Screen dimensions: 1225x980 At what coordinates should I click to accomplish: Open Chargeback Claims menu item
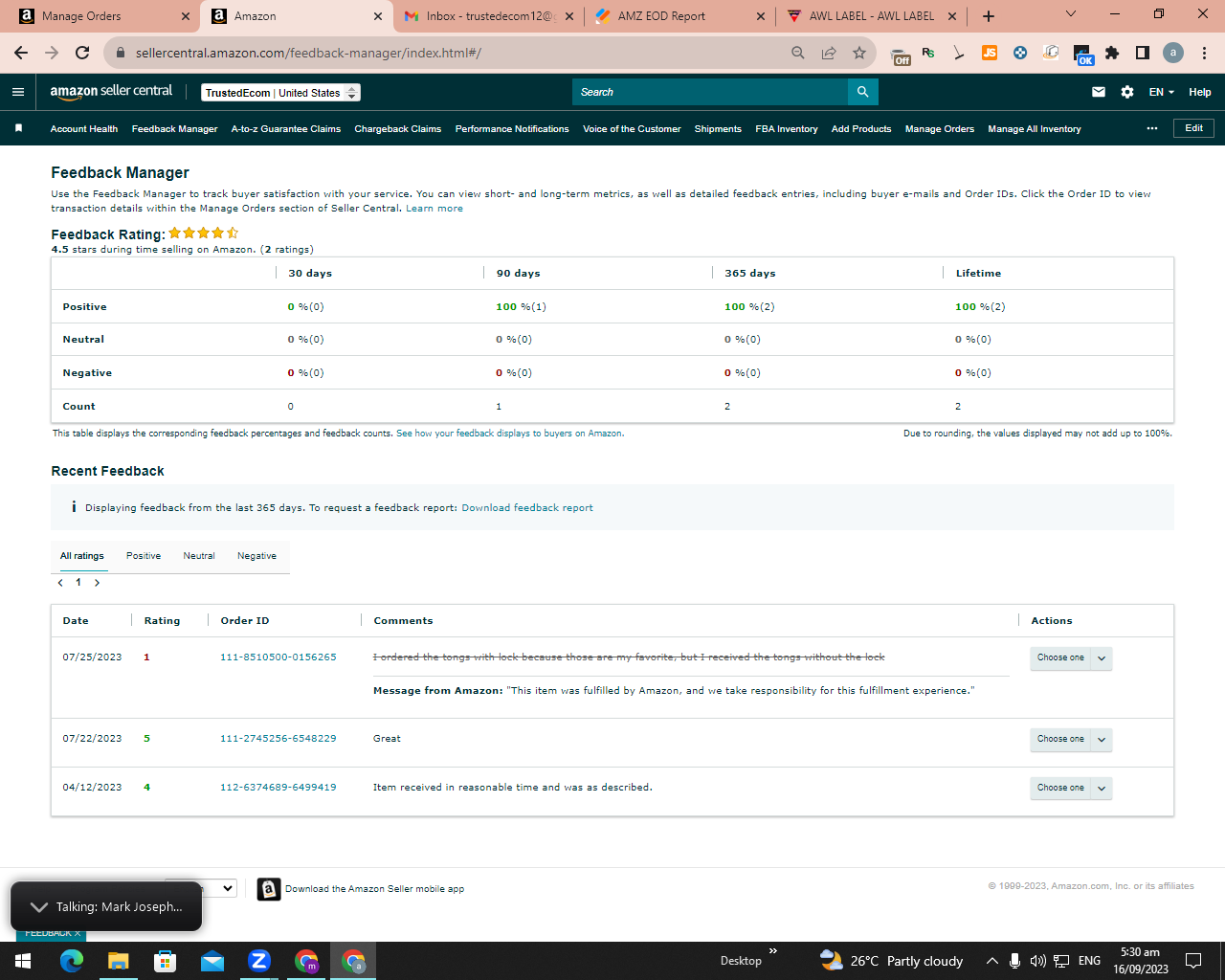click(398, 129)
